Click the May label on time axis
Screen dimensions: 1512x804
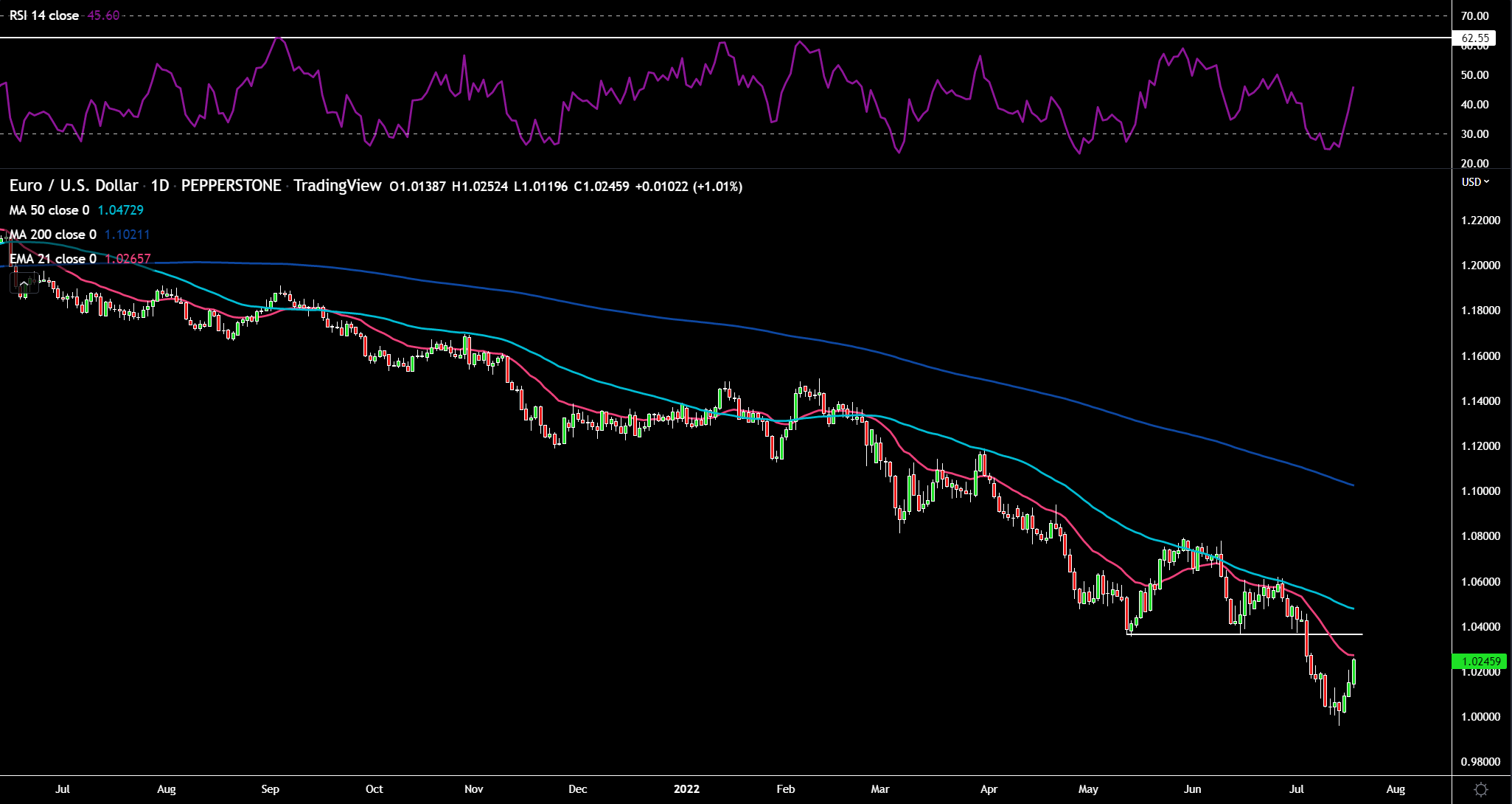(x=1088, y=789)
